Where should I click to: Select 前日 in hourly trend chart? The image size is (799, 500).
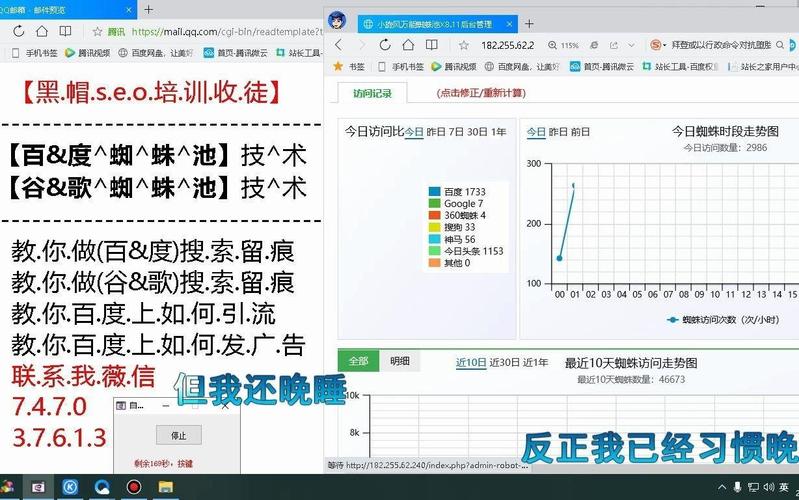point(580,132)
